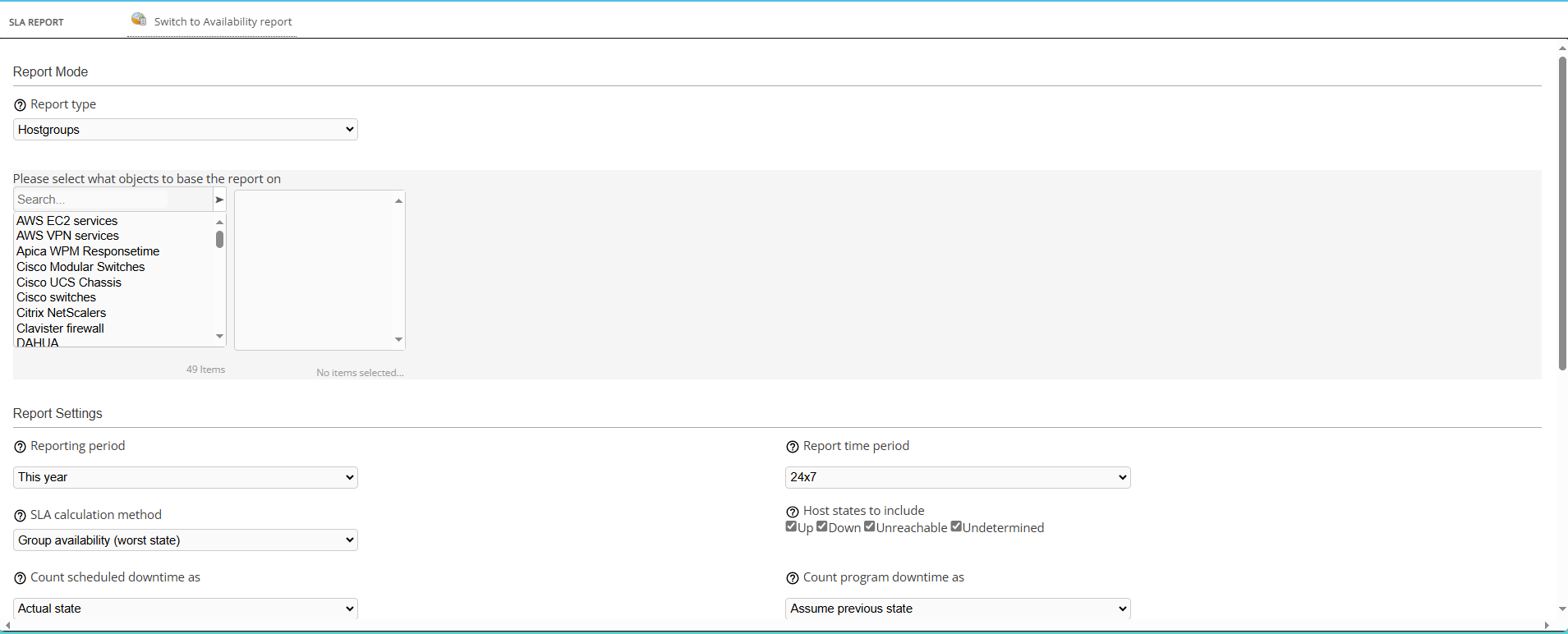The width and height of the screenshot is (1568, 634).
Task: Open the Reporting period This year dropdown
Action: click(186, 477)
